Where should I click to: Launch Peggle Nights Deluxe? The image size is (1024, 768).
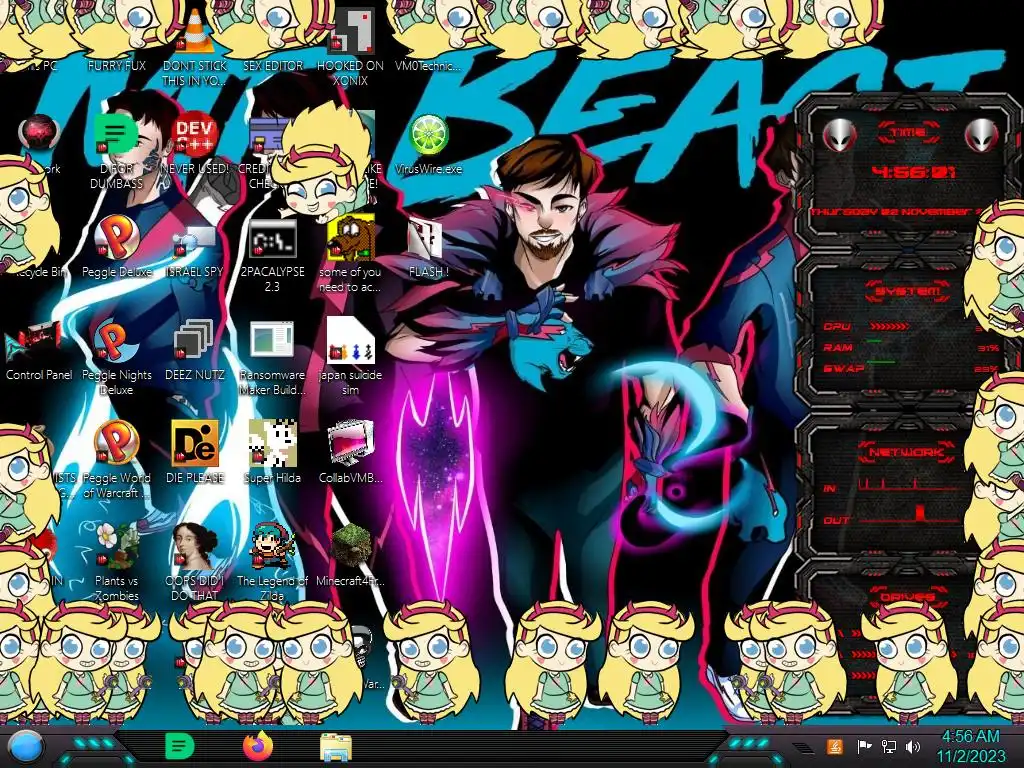(115, 341)
